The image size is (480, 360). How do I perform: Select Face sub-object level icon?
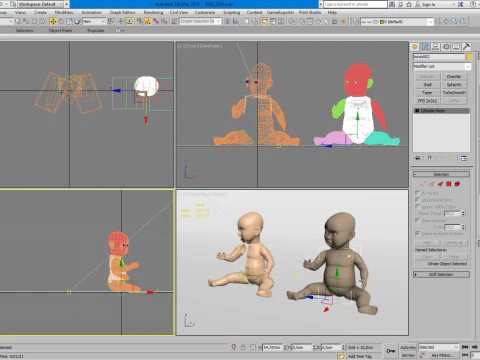440,184
